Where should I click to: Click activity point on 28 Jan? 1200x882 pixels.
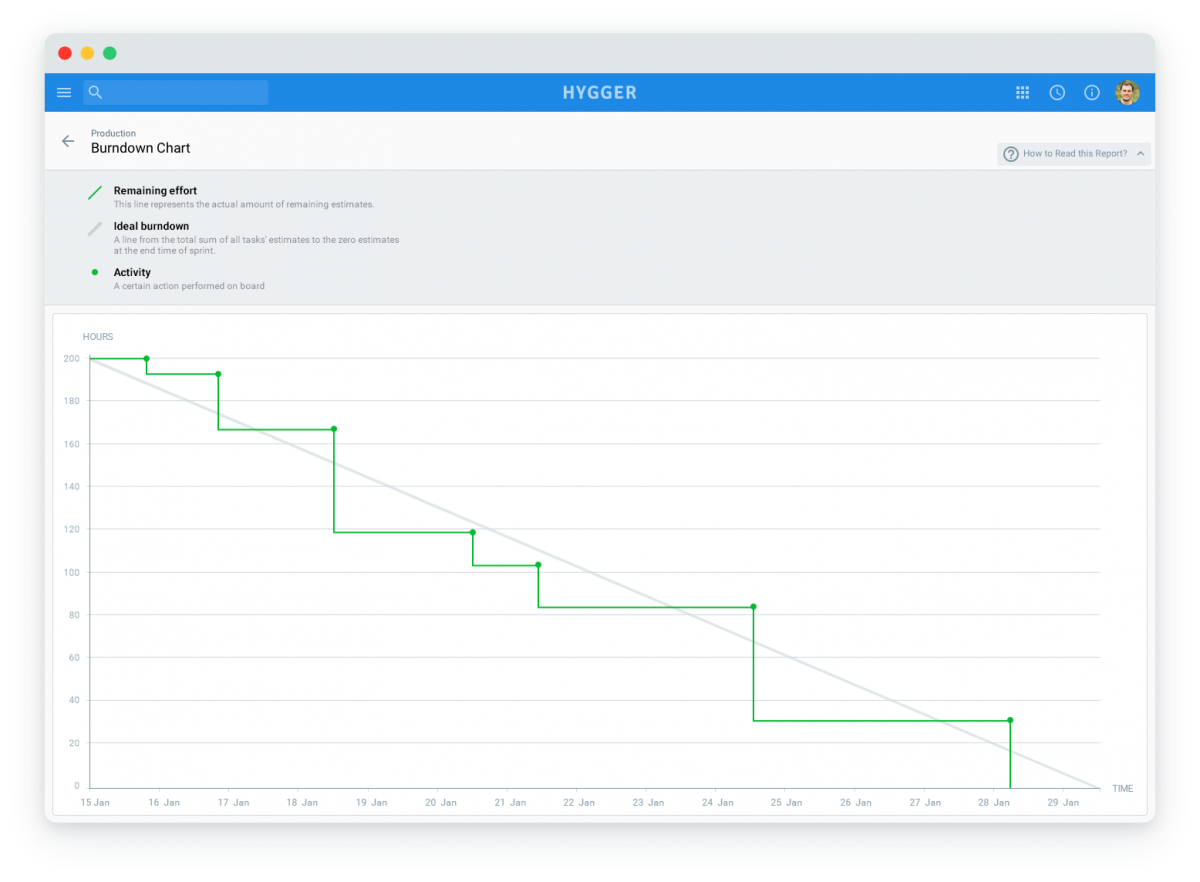click(x=1010, y=720)
